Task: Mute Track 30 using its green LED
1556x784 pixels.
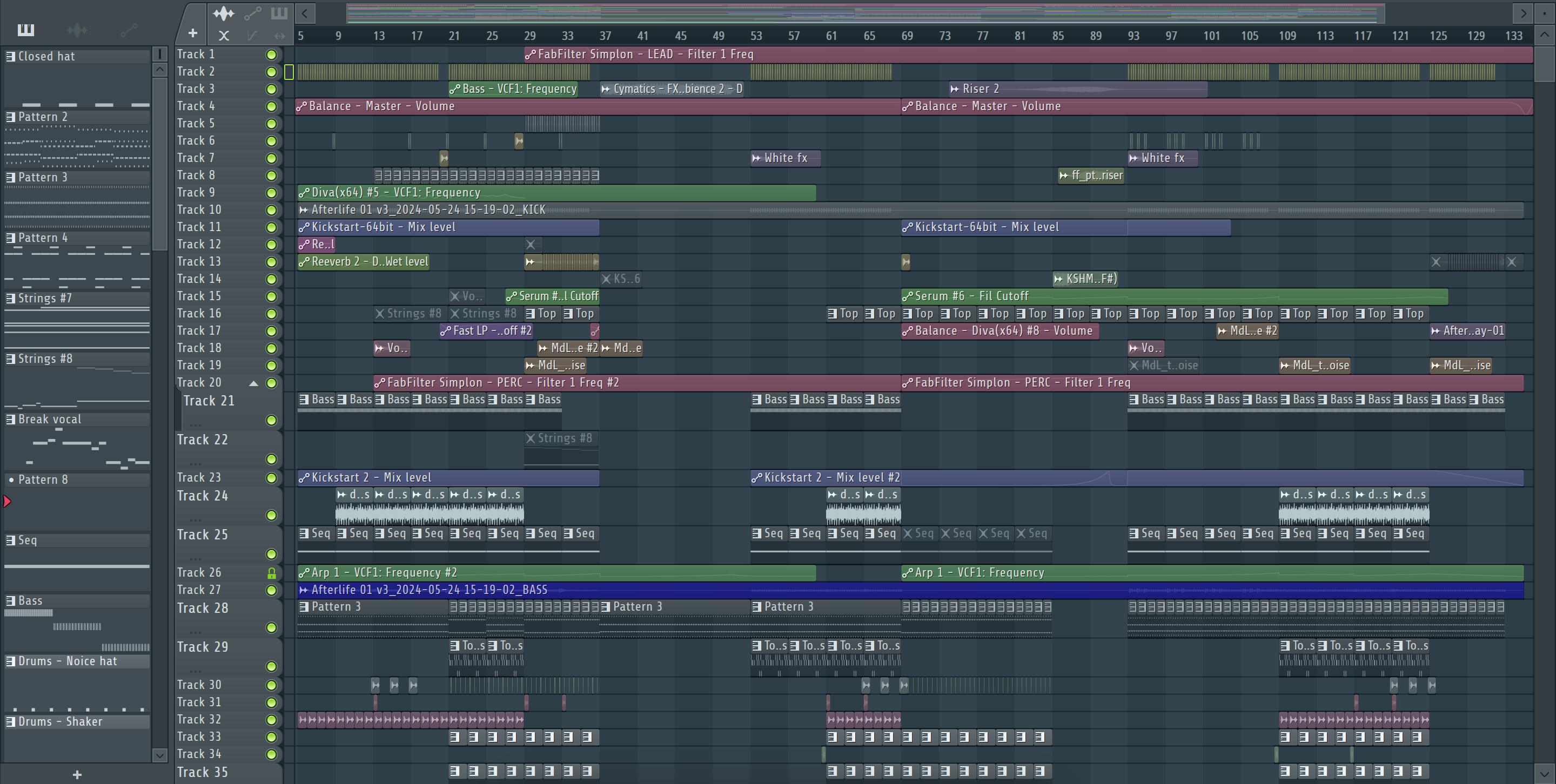Action: 272,686
